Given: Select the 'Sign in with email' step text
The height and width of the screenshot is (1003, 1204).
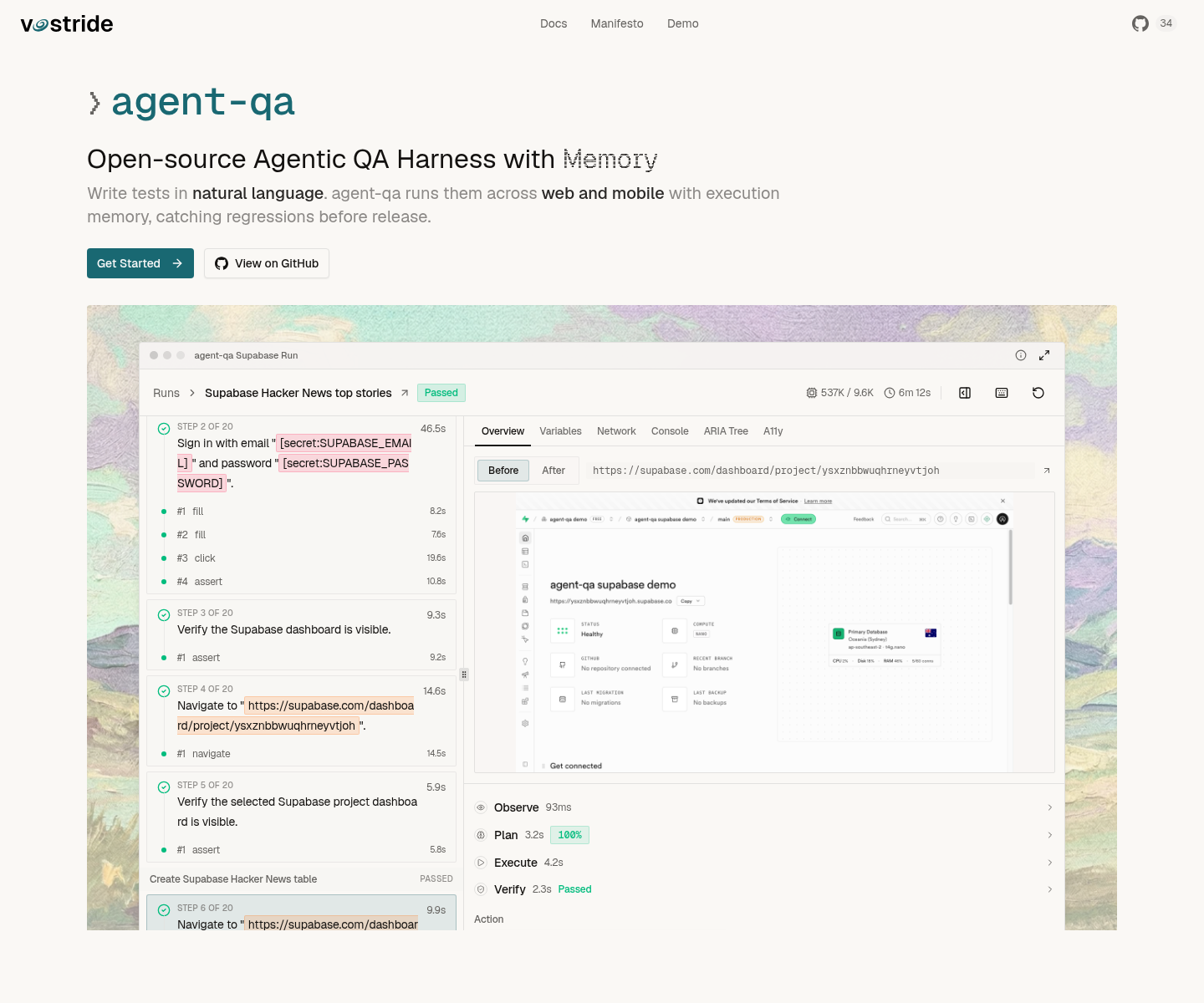Looking at the screenshot, I should pos(294,463).
